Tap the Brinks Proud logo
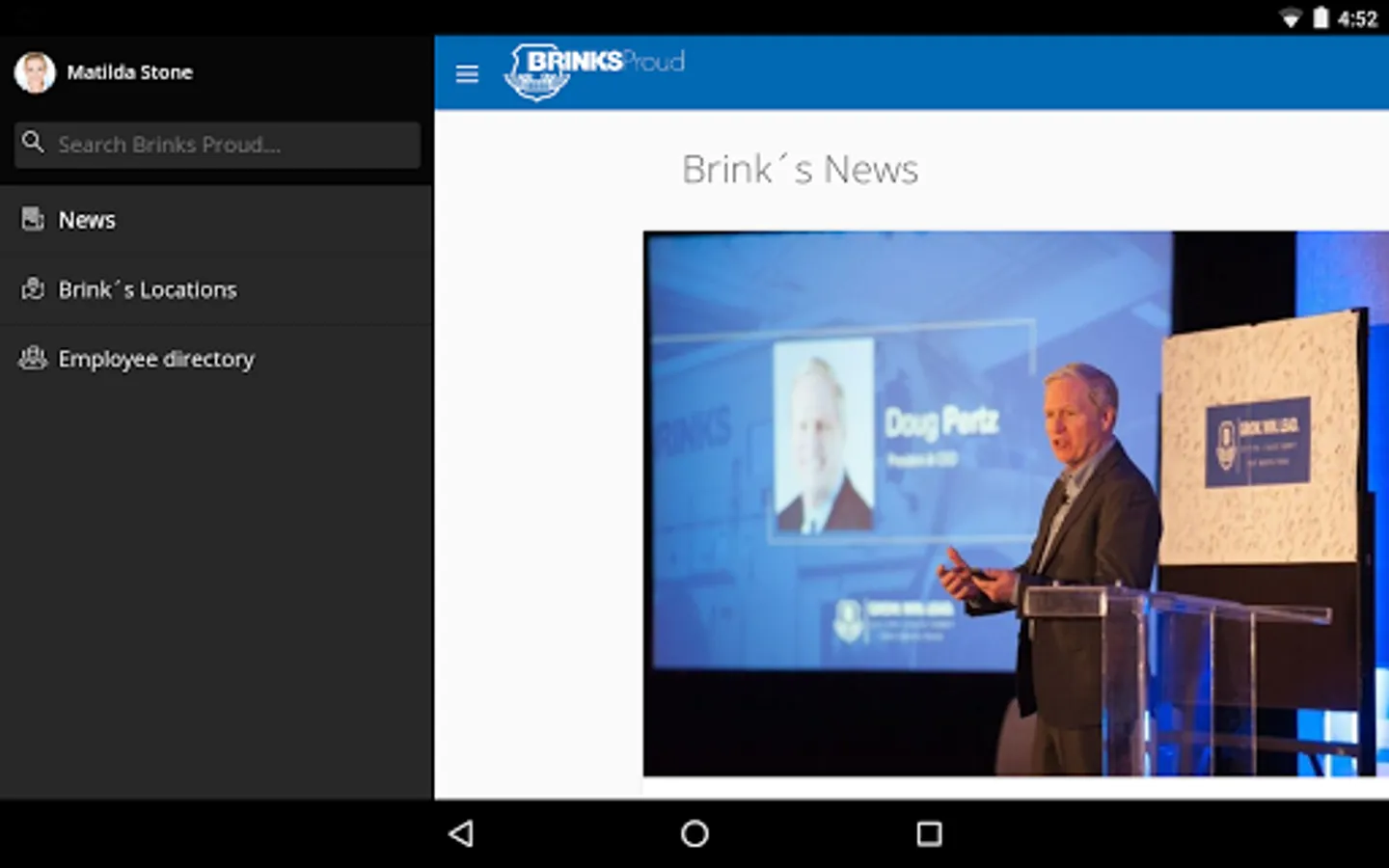This screenshot has height=868, width=1389. [x=594, y=72]
